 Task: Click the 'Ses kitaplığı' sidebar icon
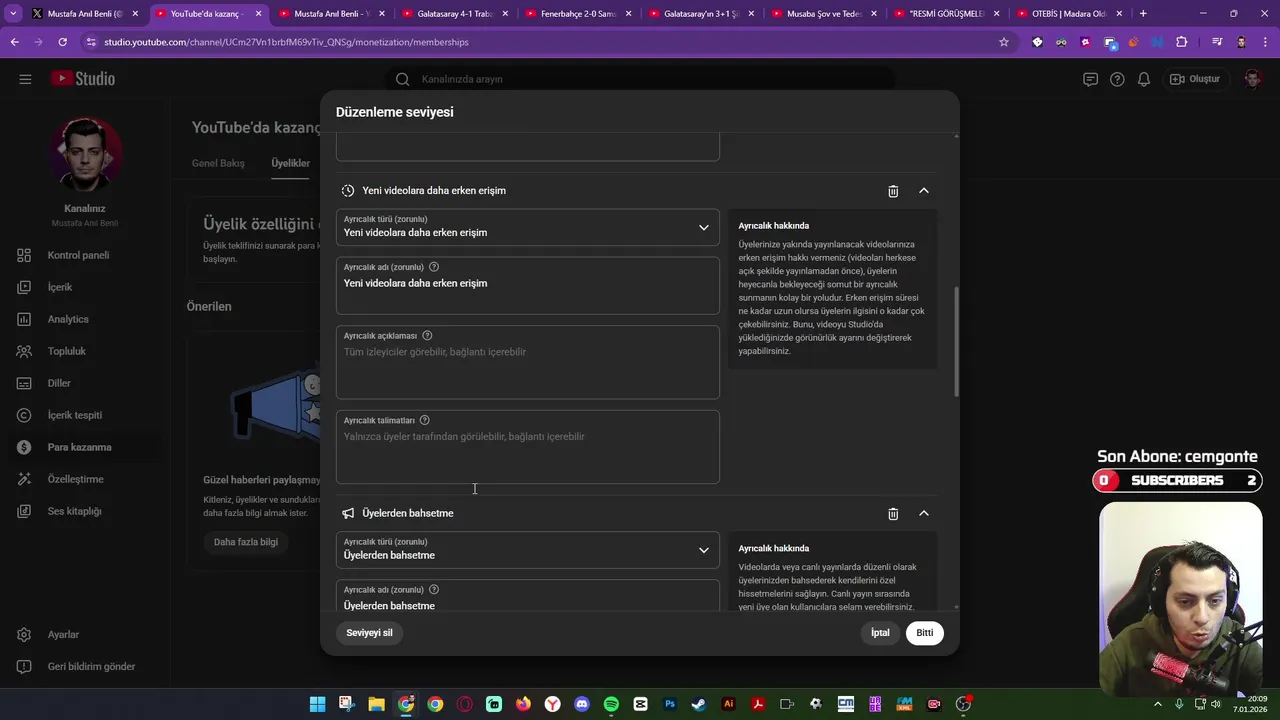click(x=25, y=511)
